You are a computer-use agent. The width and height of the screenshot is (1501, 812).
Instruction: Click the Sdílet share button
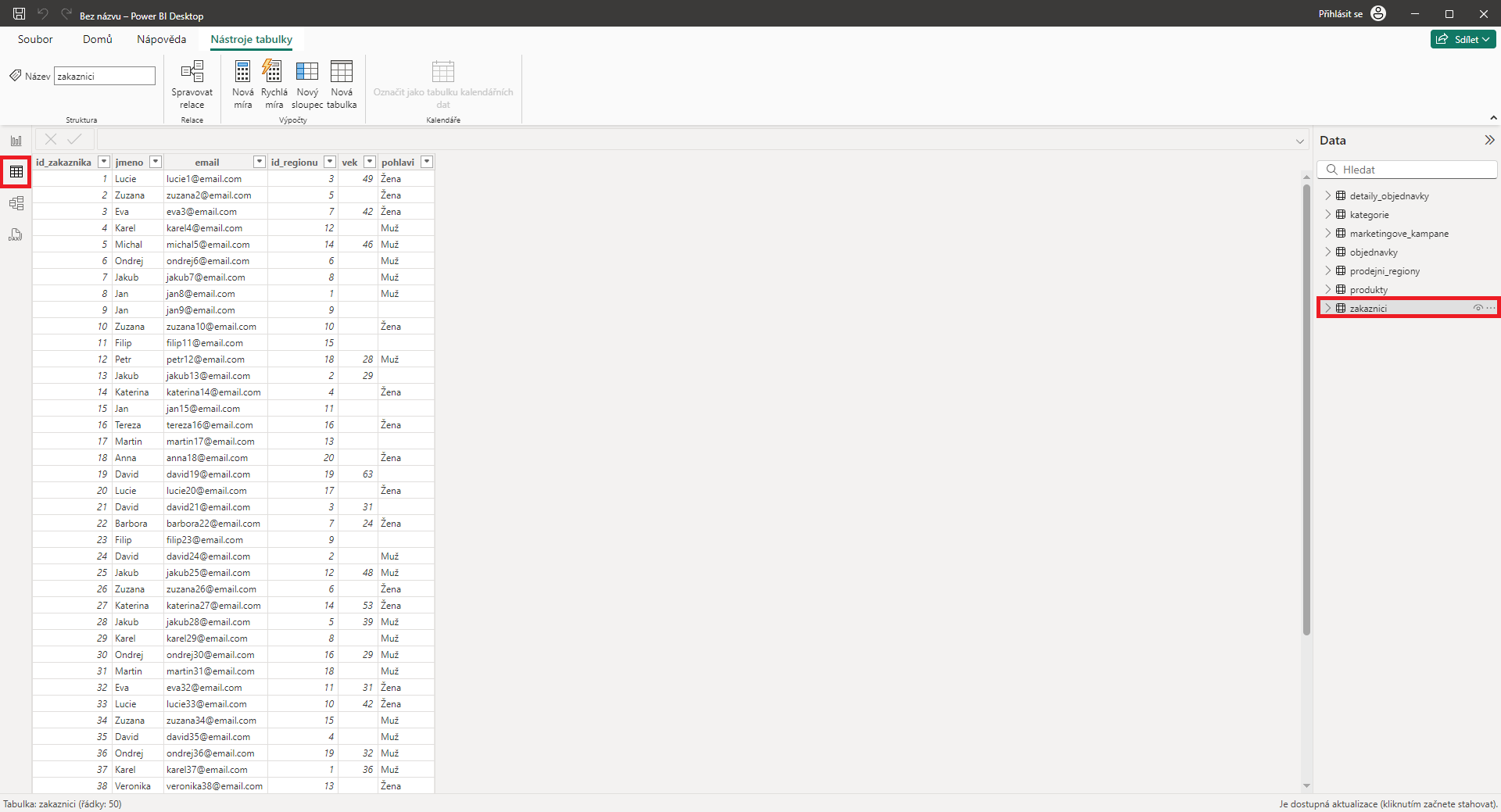coord(1463,39)
